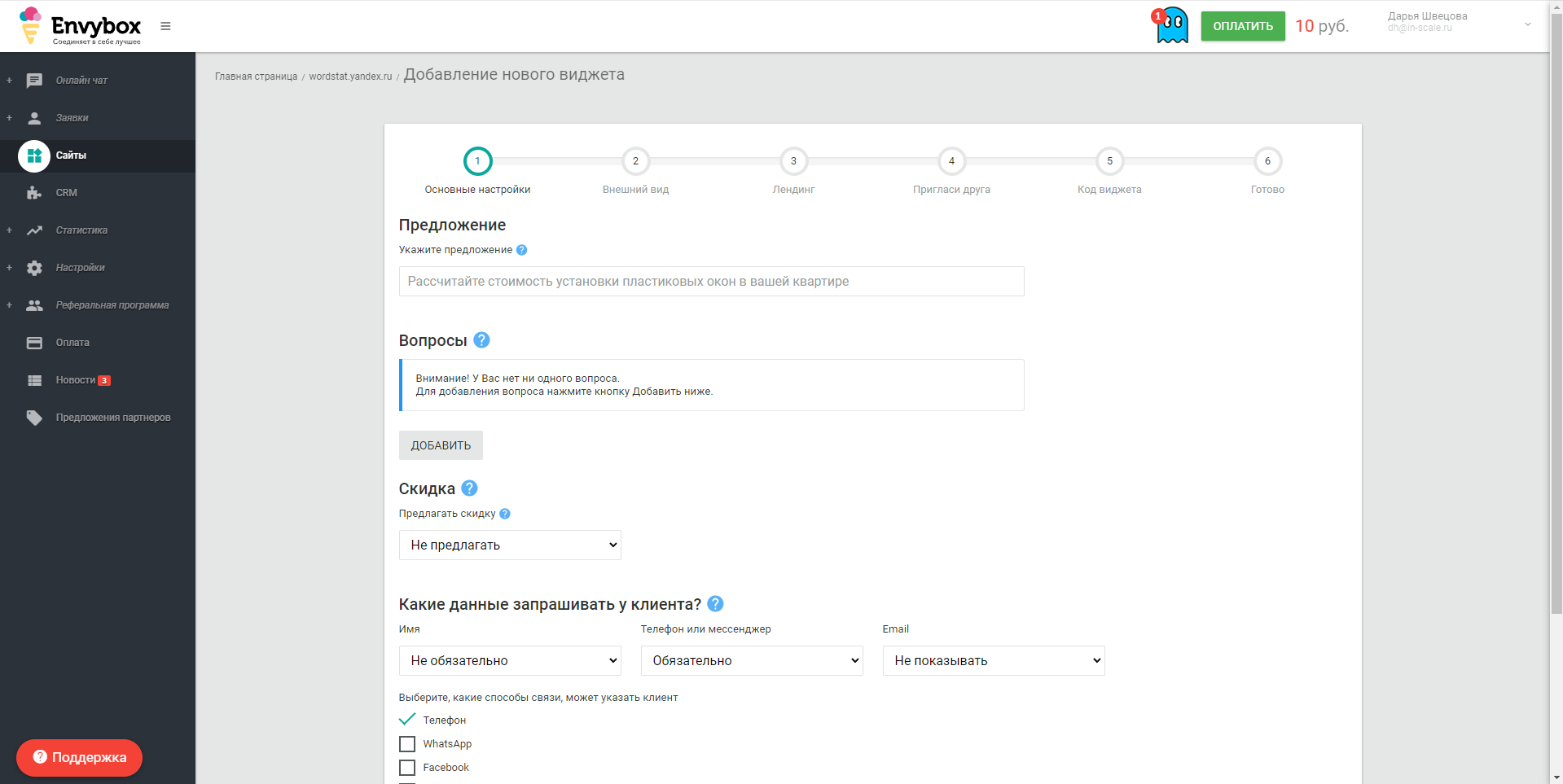Focus the Укажите предложение input field

[711, 282]
